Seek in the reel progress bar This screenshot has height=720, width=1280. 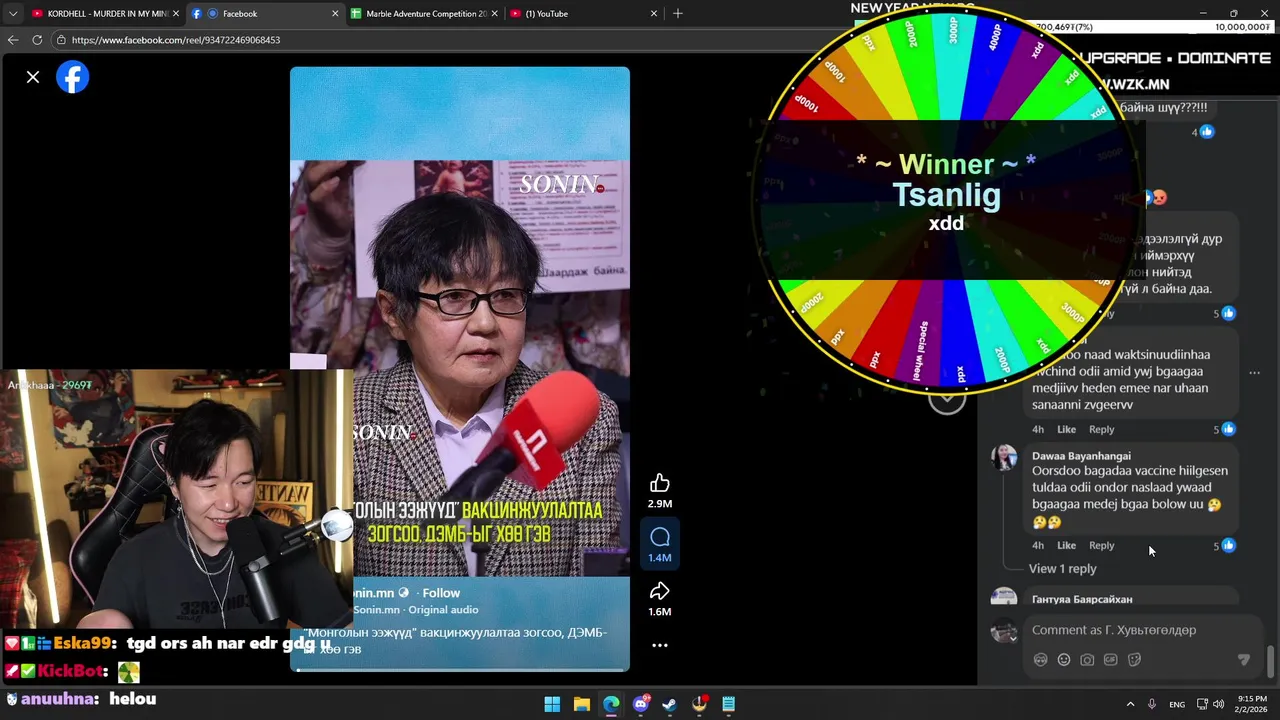[460, 669]
